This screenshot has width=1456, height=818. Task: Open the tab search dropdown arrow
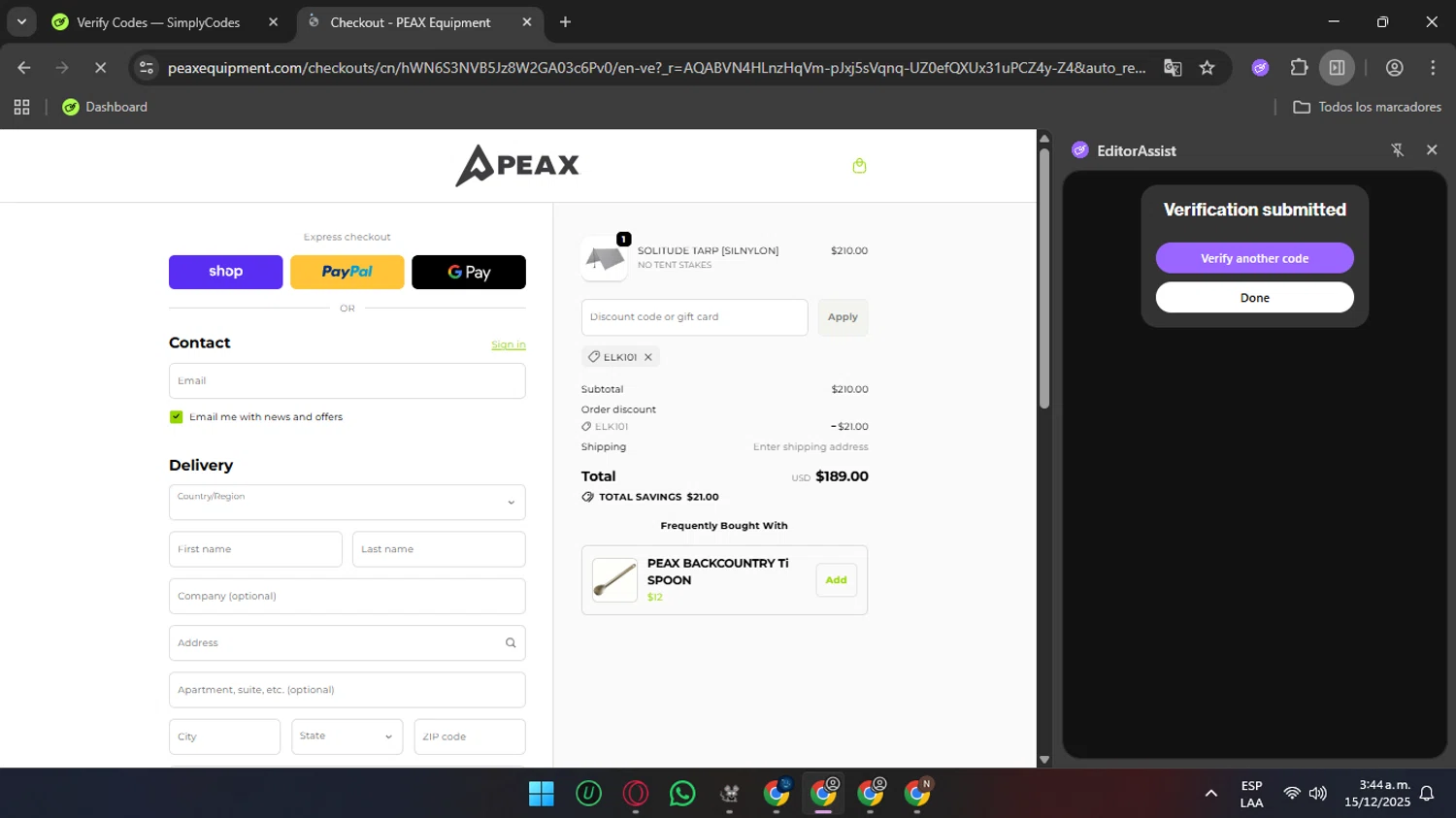[x=21, y=21]
